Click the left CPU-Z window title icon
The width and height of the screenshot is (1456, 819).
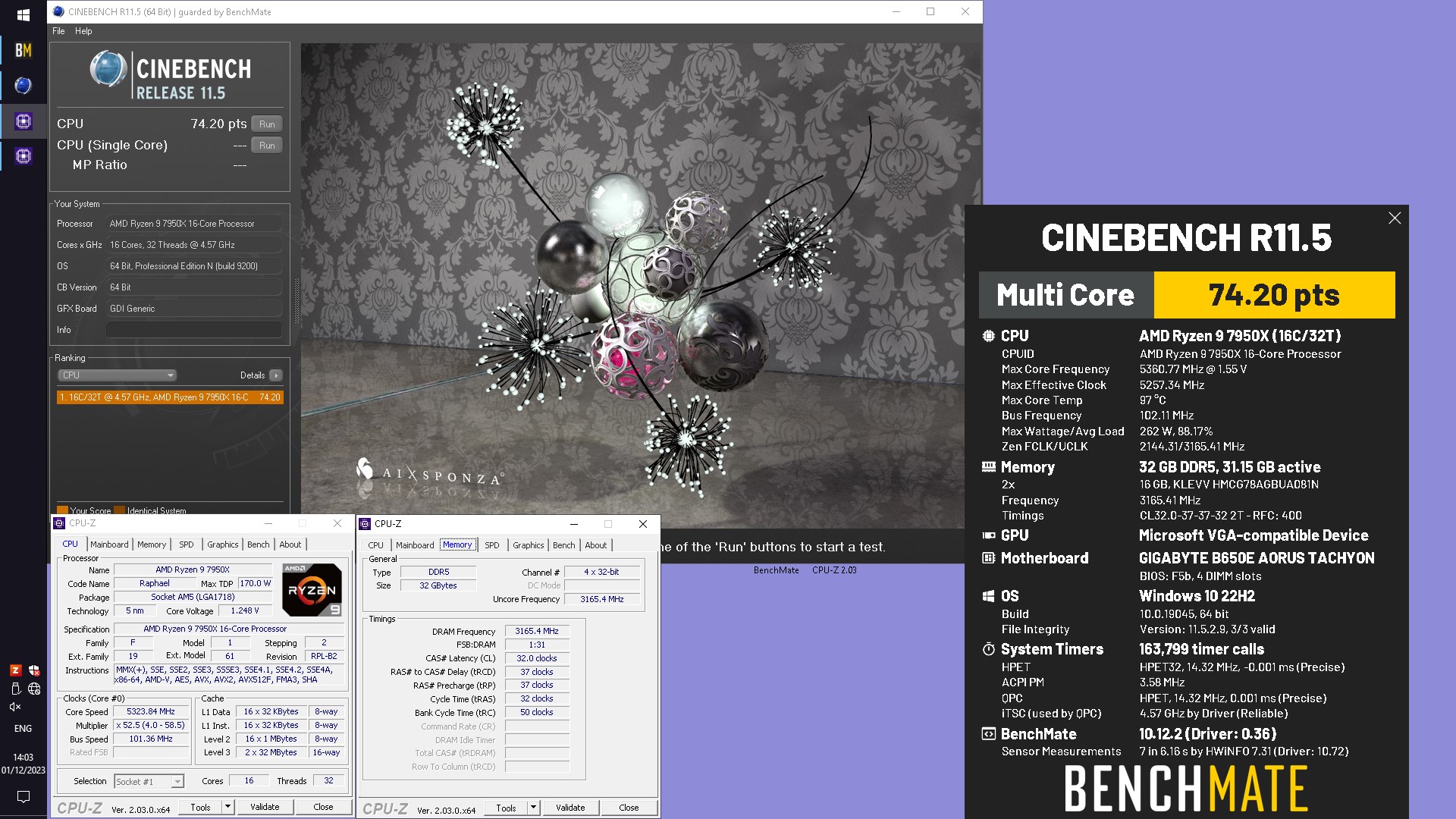(x=59, y=523)
